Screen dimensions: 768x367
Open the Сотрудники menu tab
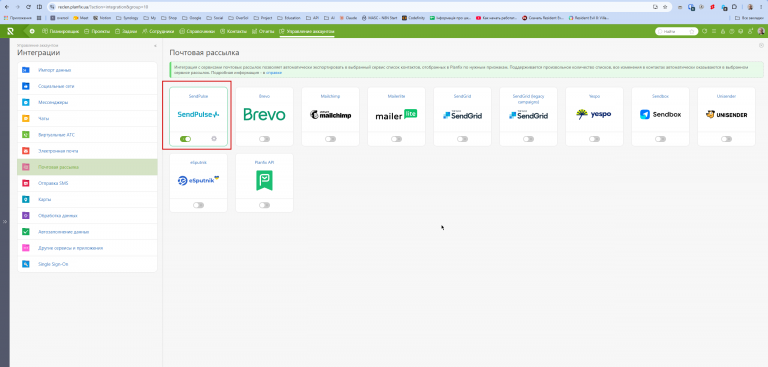pos(158,31)
